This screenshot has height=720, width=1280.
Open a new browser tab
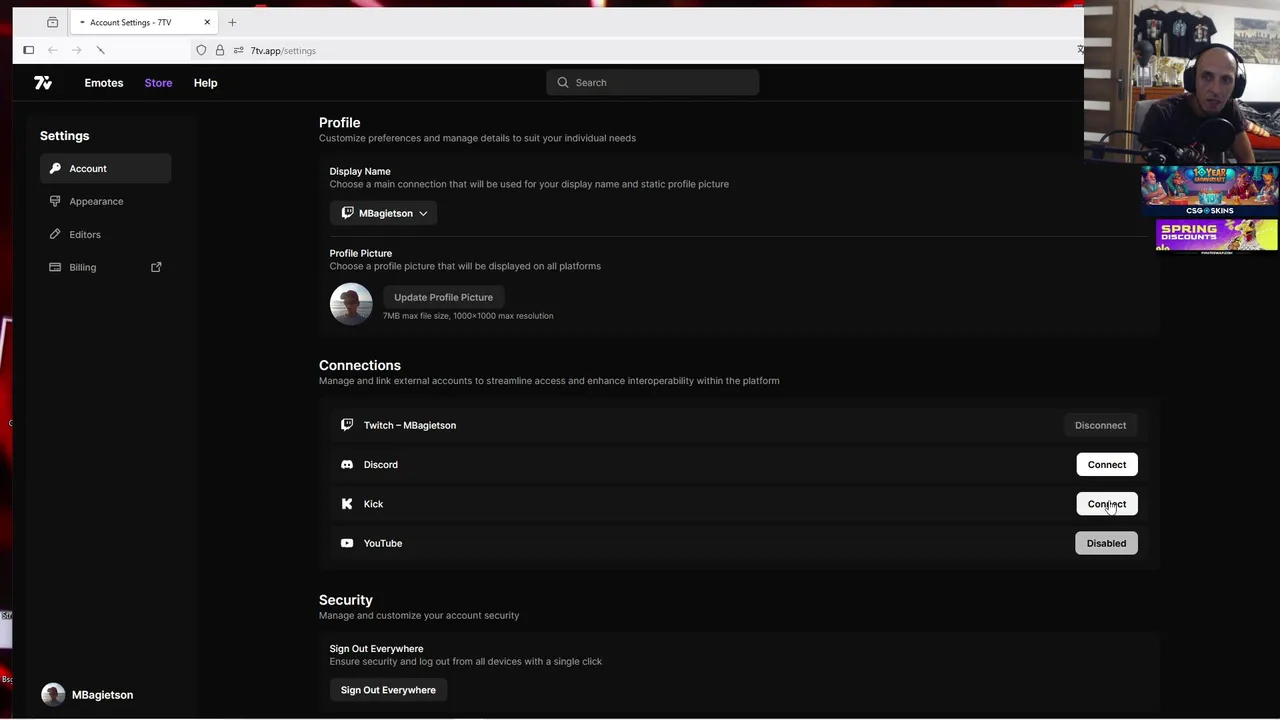[x=232, y=22]
